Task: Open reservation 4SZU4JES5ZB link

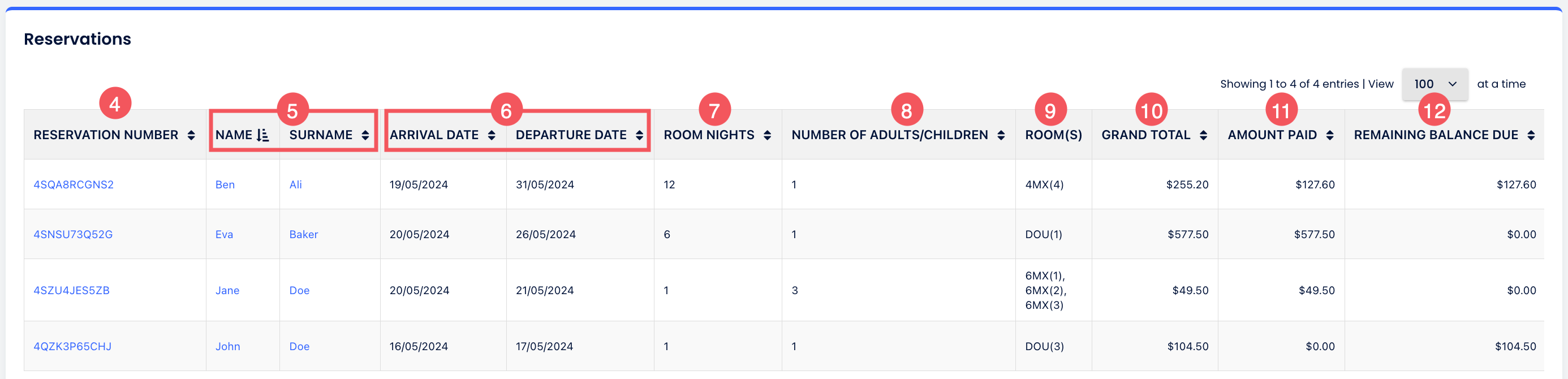Action: point(72,290)
